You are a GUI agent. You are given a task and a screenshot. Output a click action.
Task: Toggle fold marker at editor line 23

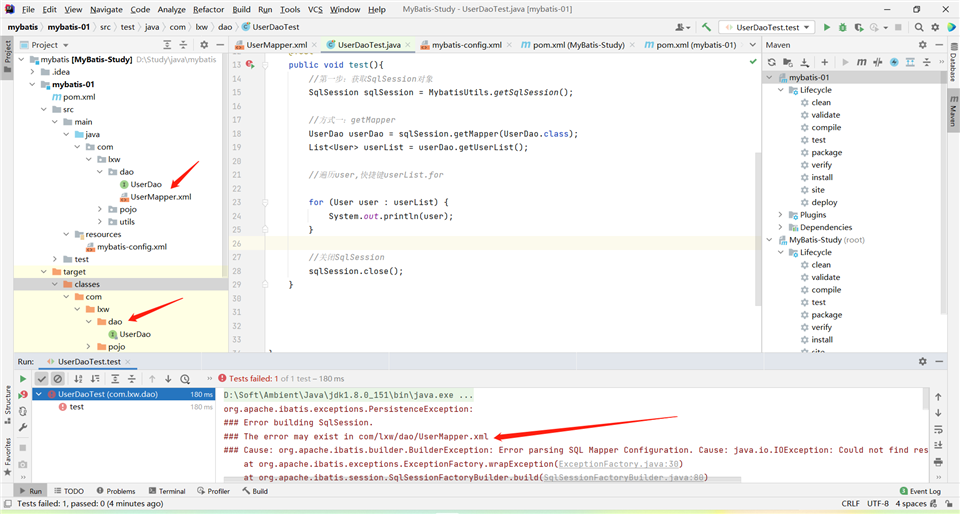[265, 202]
